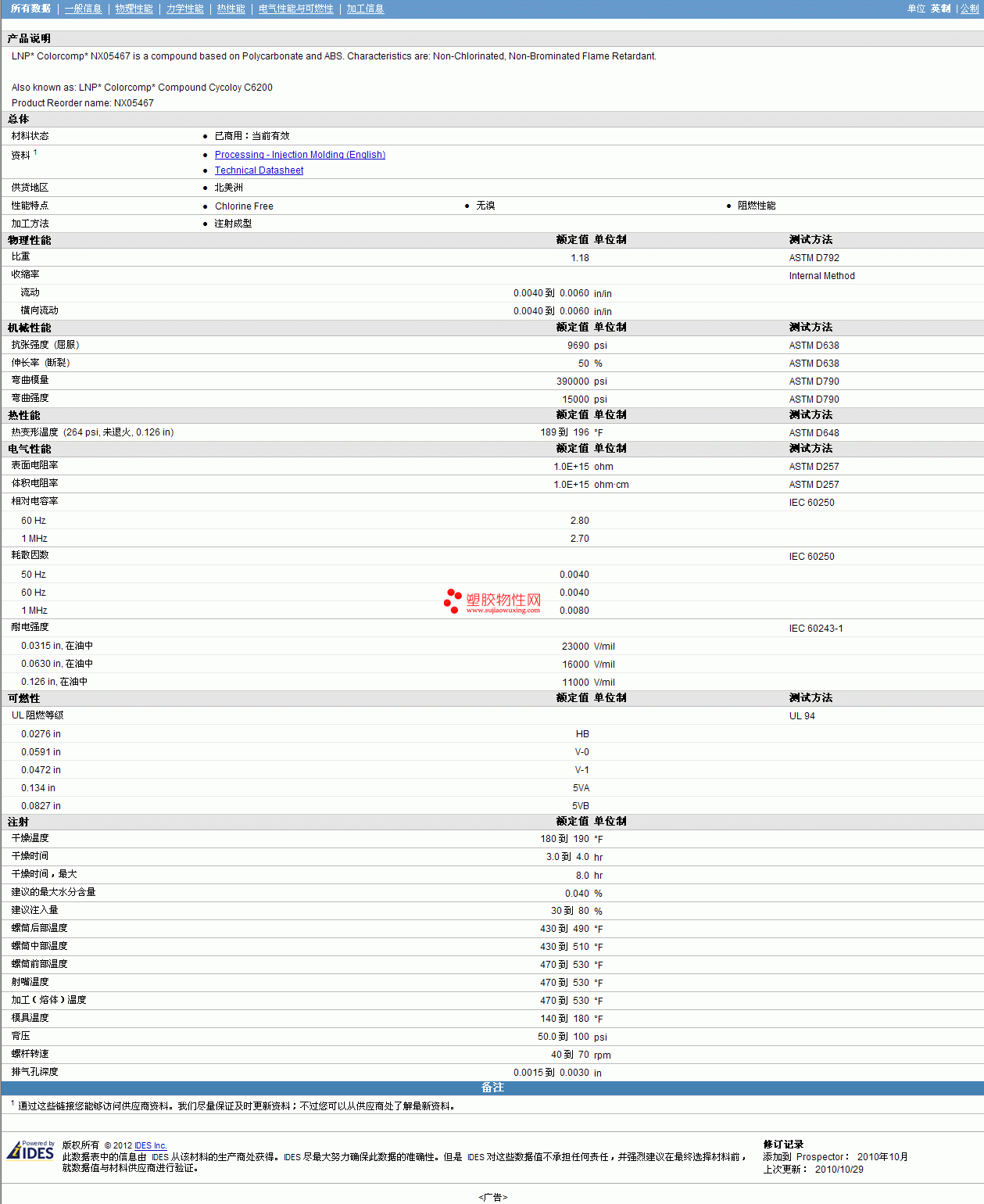Viewport: 984px width, 1204px height.
Task: Select 排气孔深度 row label
Action: click(x=34, y=1072)
